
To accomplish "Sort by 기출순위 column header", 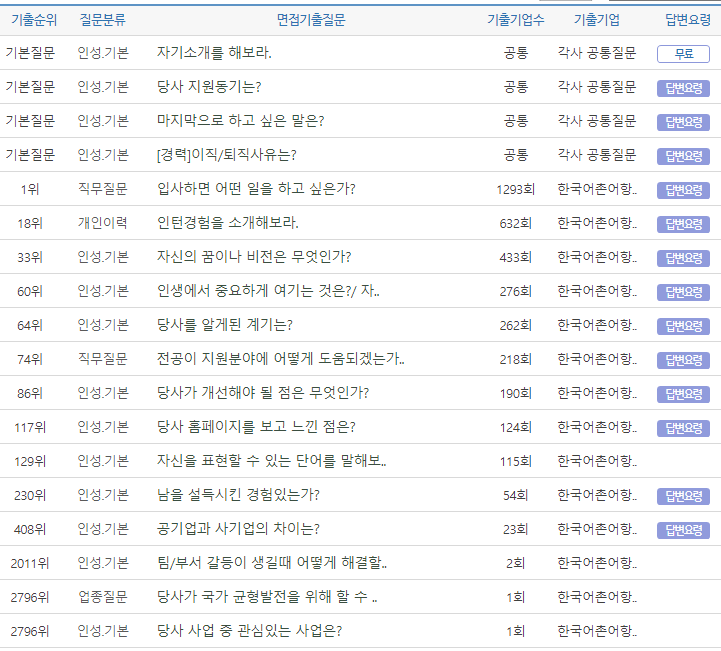I will tap(30, 20).
